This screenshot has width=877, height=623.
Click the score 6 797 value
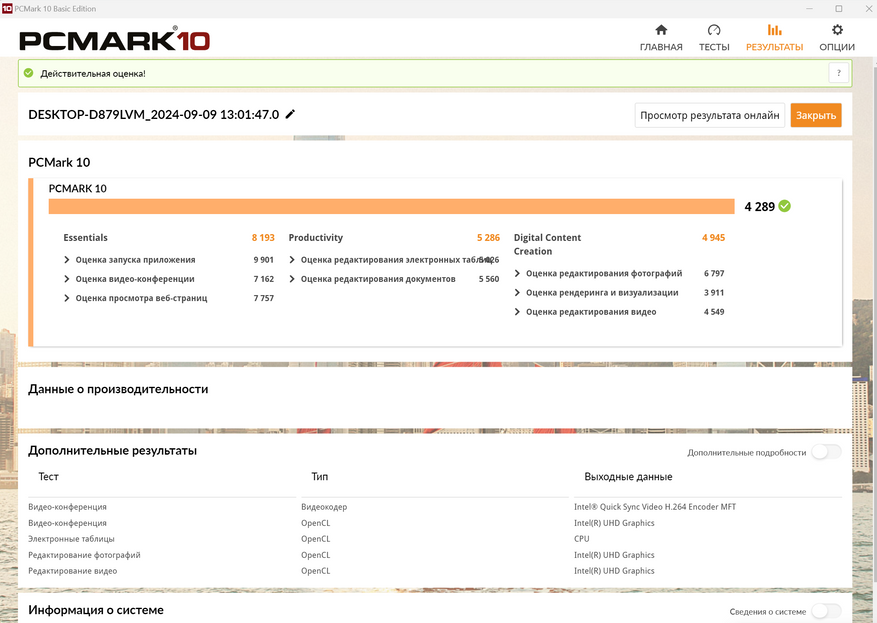point(714,273)
